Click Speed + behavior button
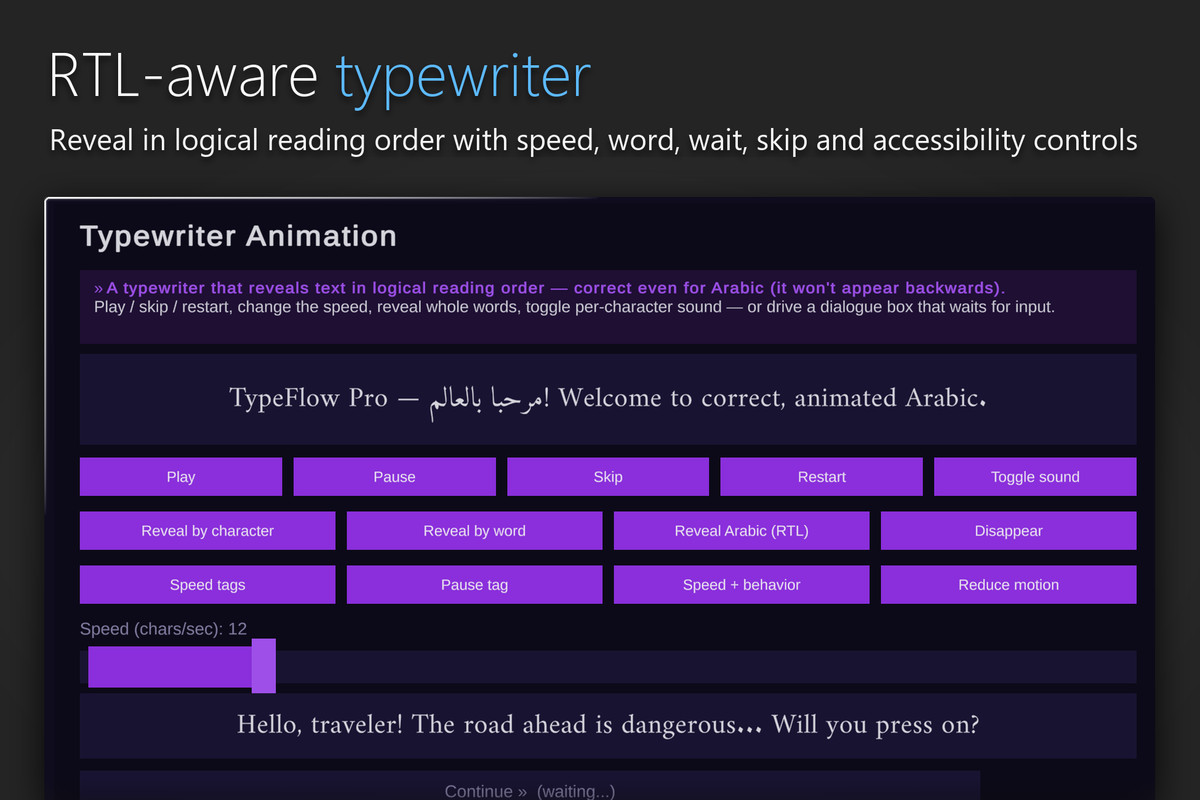Viewport: 1200px width, 800px height. pyautogui.click(x=741, y=585)
